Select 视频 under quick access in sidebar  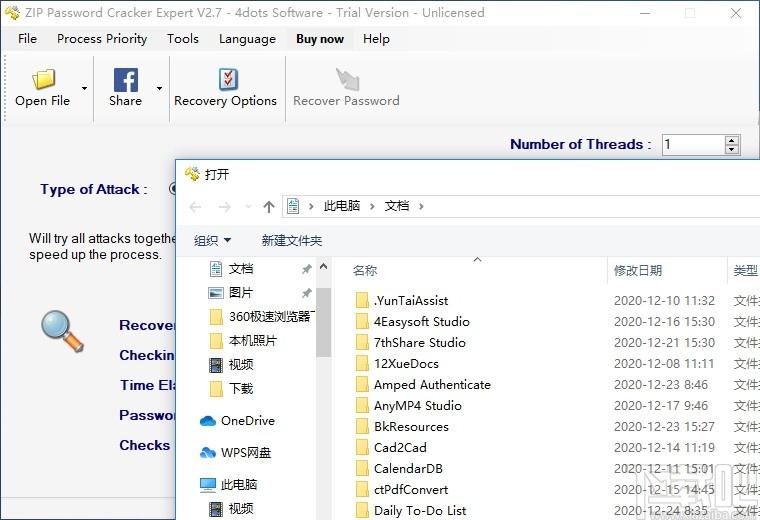(x=231, y=364)
